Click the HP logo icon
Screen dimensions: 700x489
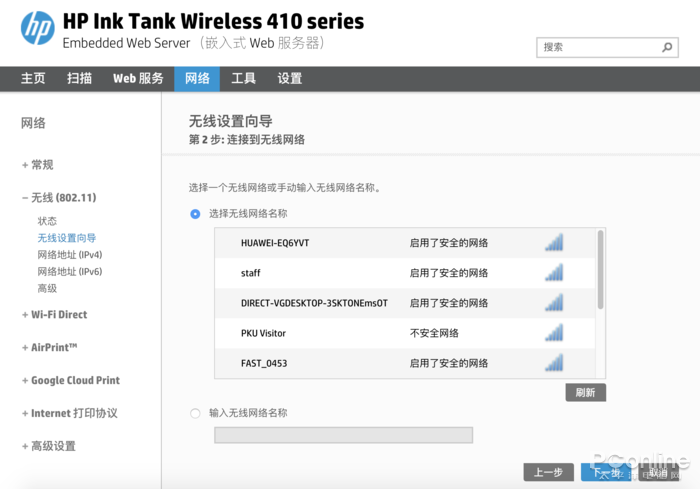pyautogui.click(x=38, y=28)
